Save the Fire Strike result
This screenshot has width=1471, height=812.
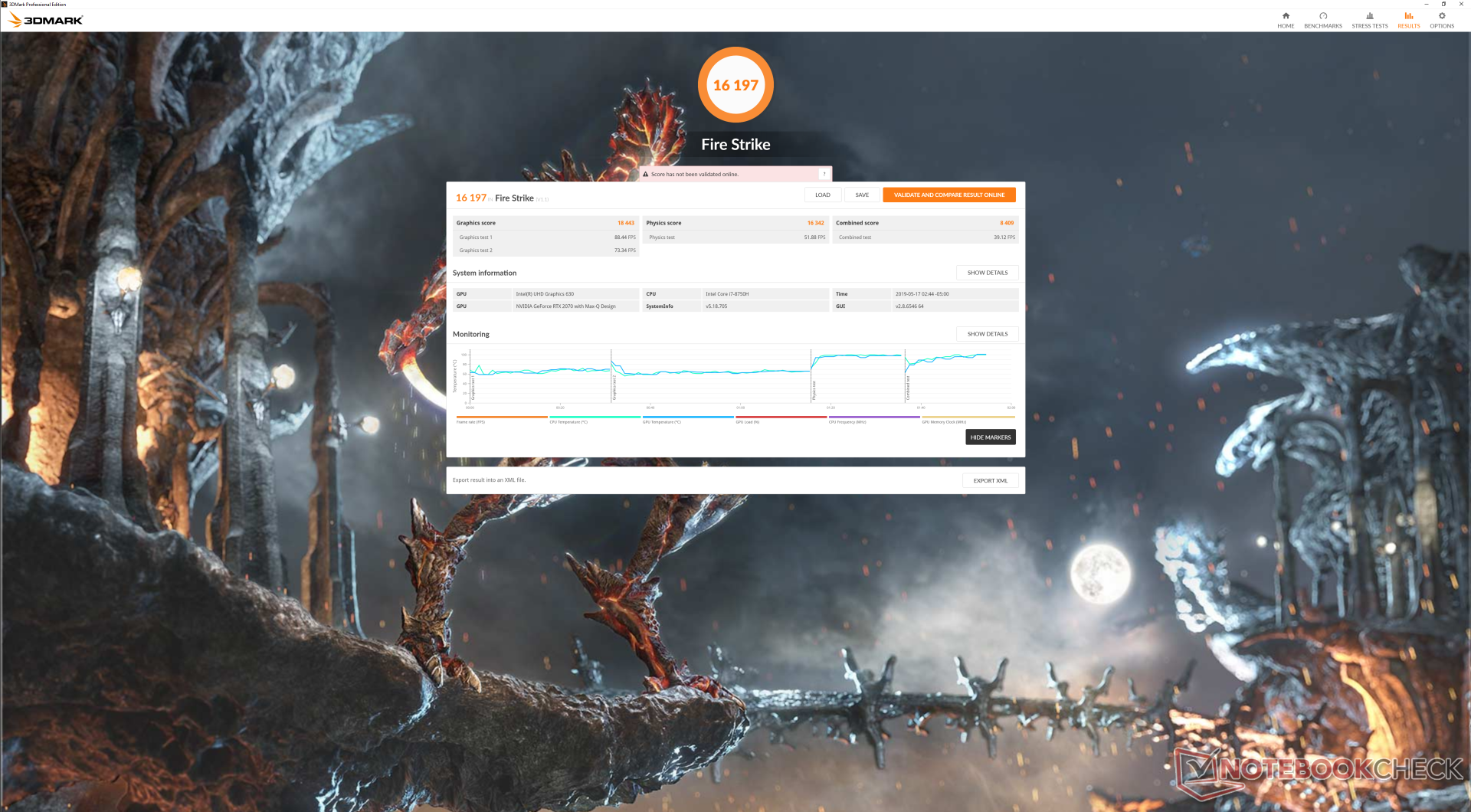pos(862,195)
